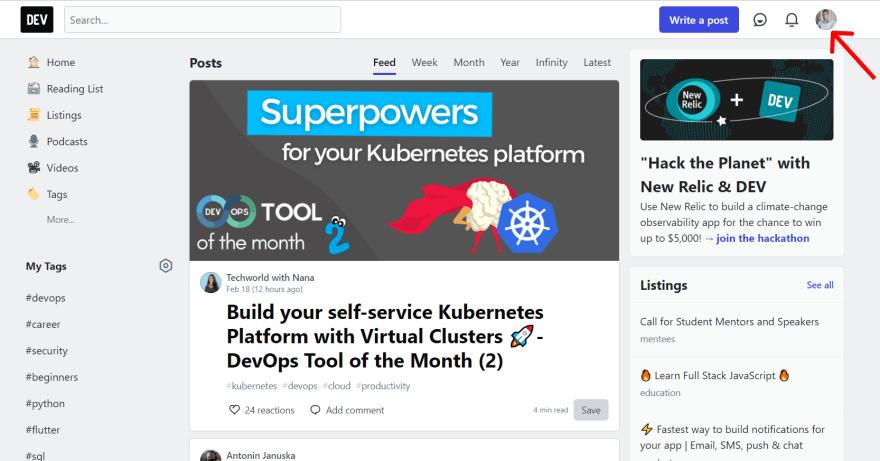Viewport: 880px width, 461px height.
Task: Click the #devops tag under the post title
Action: tap(300, 386)
